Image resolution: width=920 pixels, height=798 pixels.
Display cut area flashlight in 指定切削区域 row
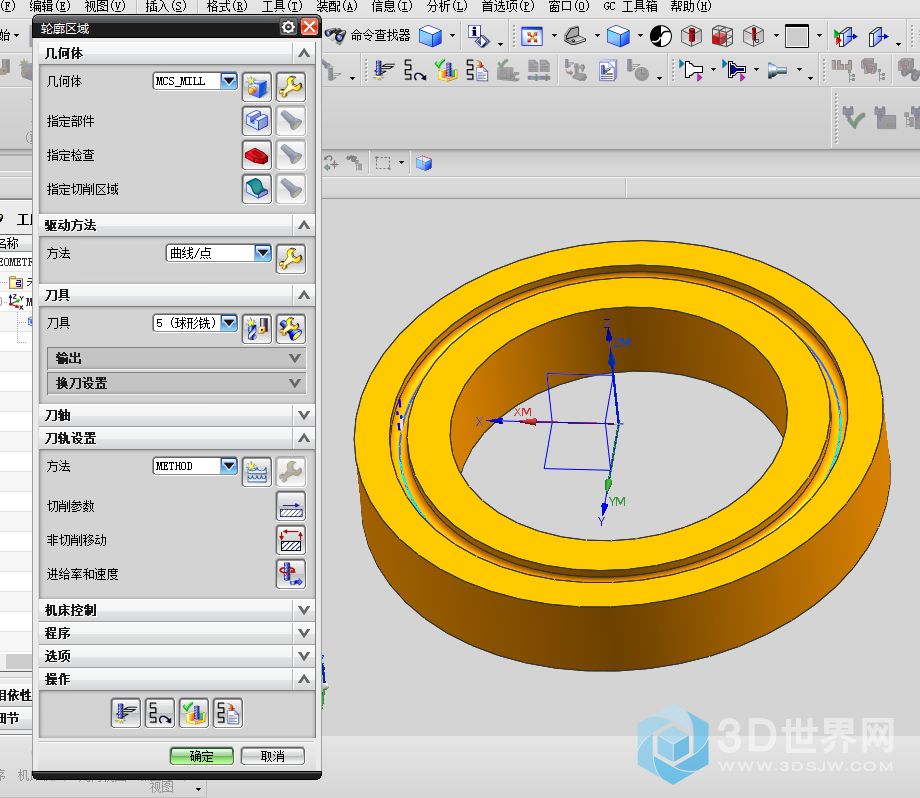click(290, 189)
